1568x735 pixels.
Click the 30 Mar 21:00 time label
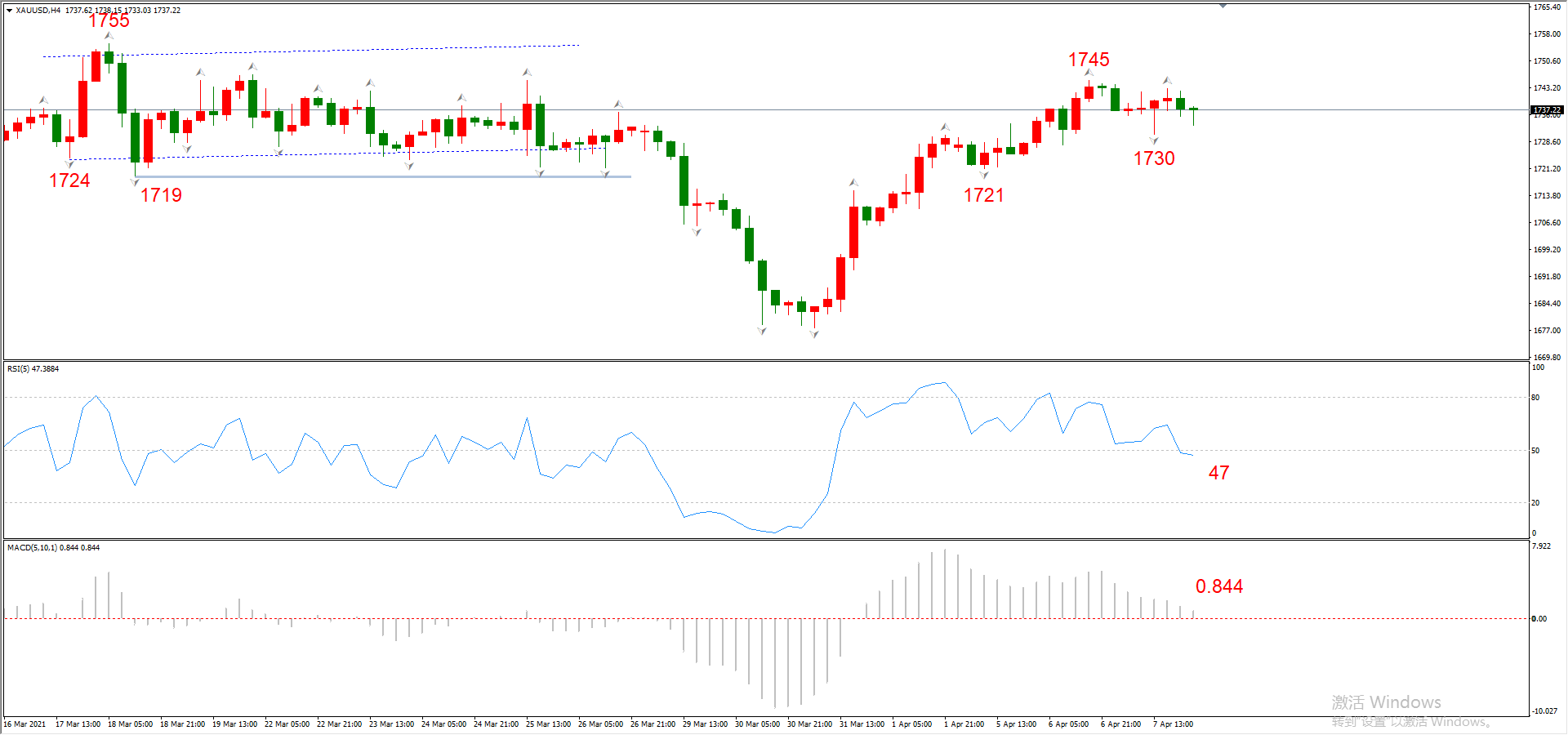pyautogui.click(x=809, y=724)
